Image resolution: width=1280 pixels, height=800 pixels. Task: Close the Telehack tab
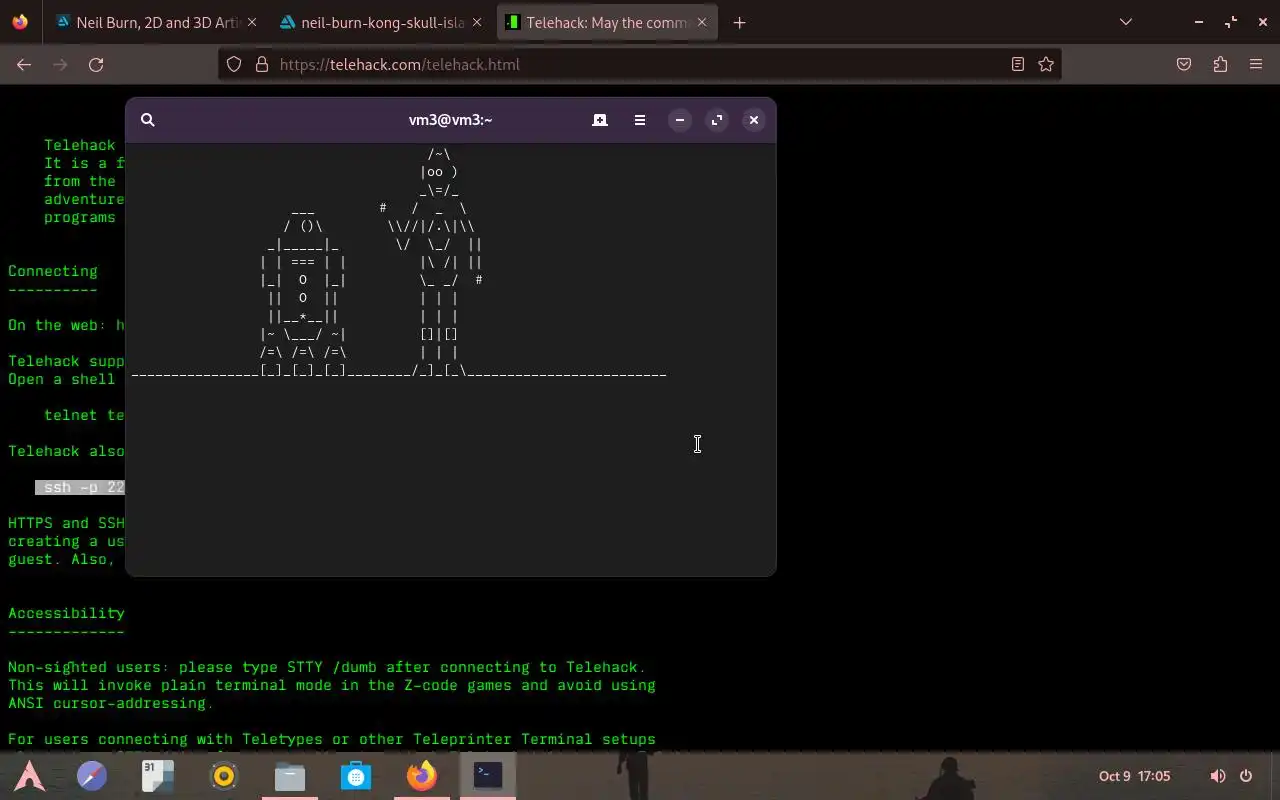pos(702,22)
